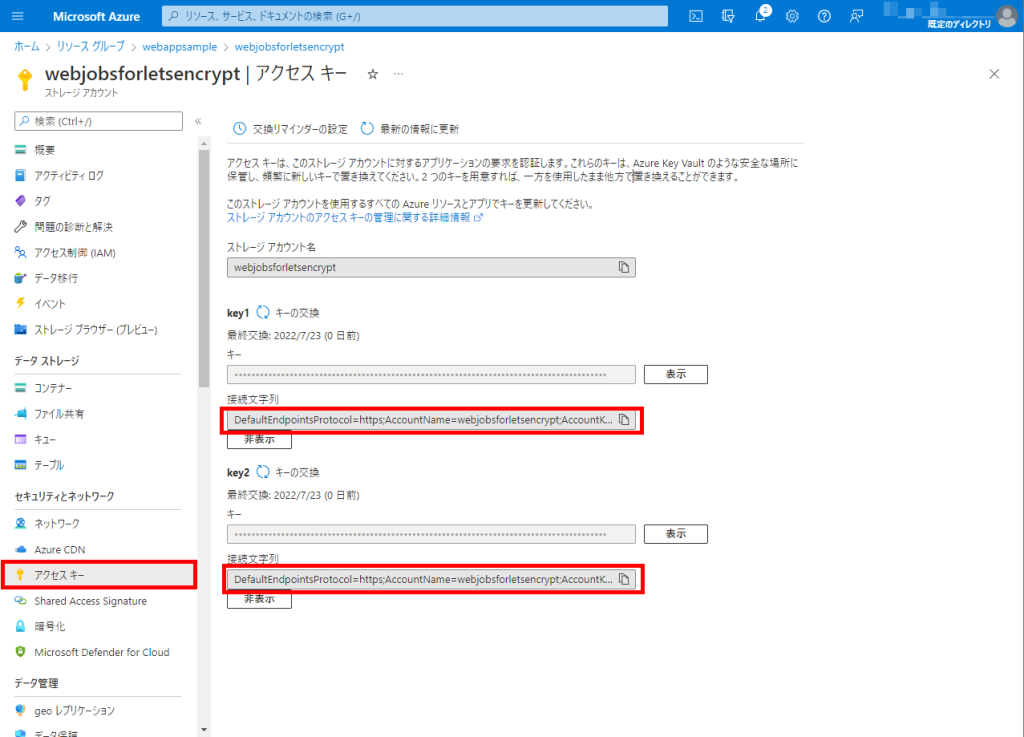
Task: Go to webjobsforletsencrypt breadcrumb
Action: (289, 46)
